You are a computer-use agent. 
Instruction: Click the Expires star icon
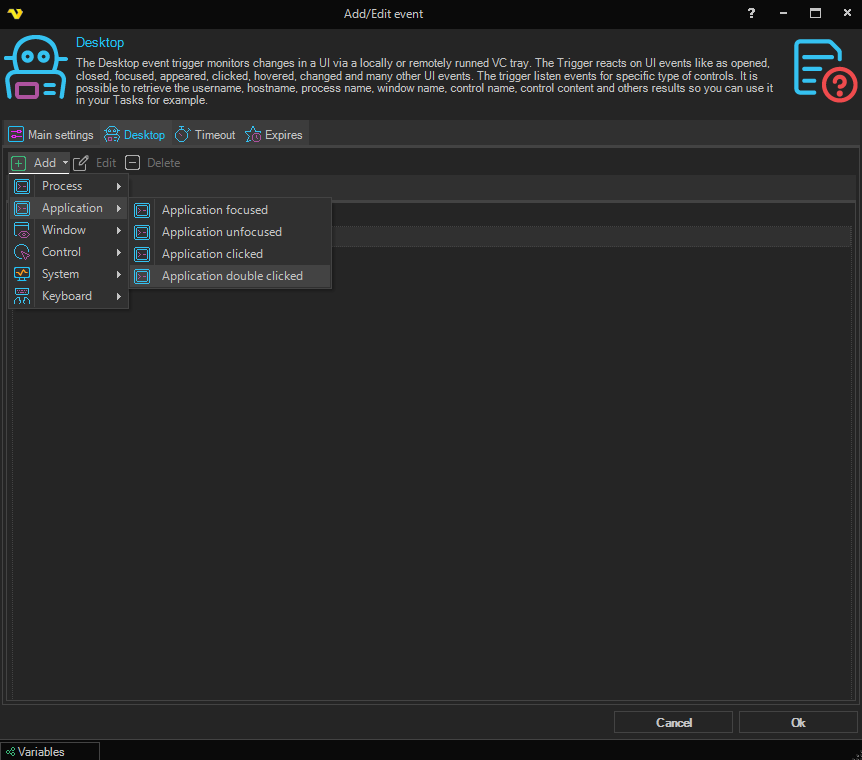(x=253, y=134)
